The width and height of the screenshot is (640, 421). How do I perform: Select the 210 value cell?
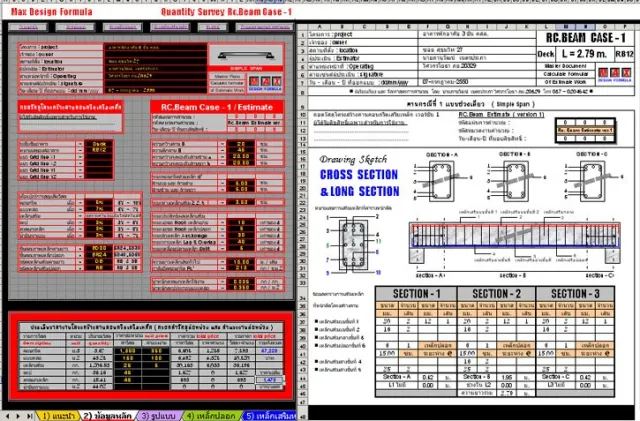(241, 268)
